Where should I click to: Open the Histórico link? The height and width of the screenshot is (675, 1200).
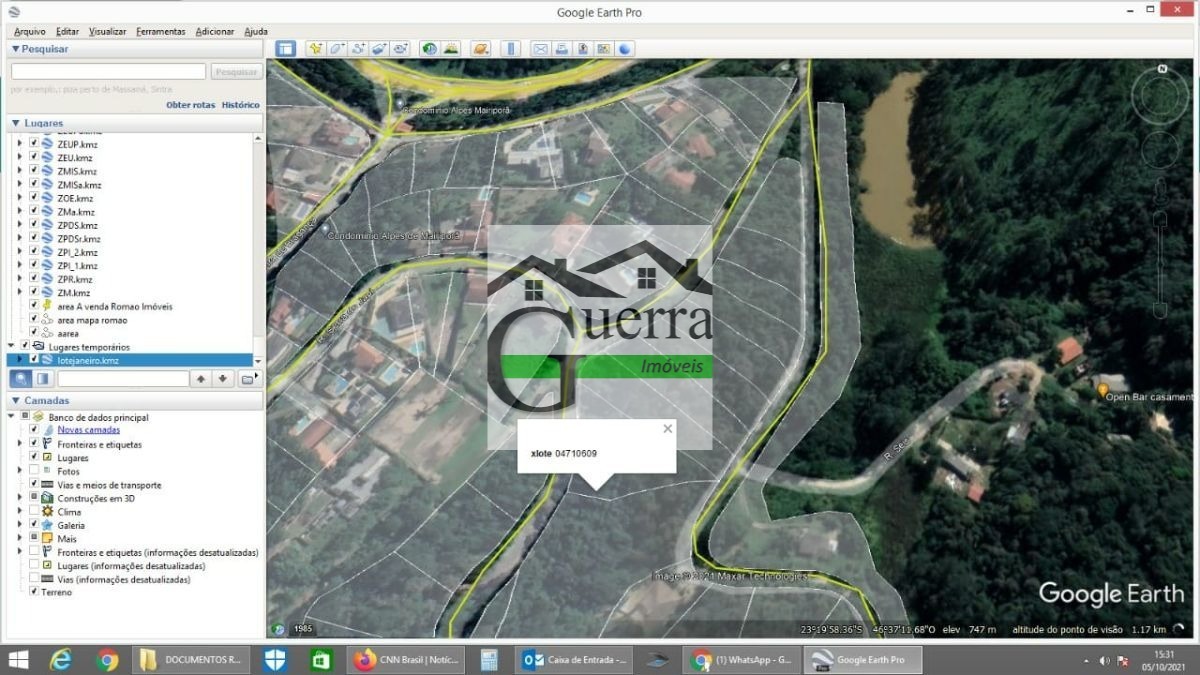tap(240, 105)
